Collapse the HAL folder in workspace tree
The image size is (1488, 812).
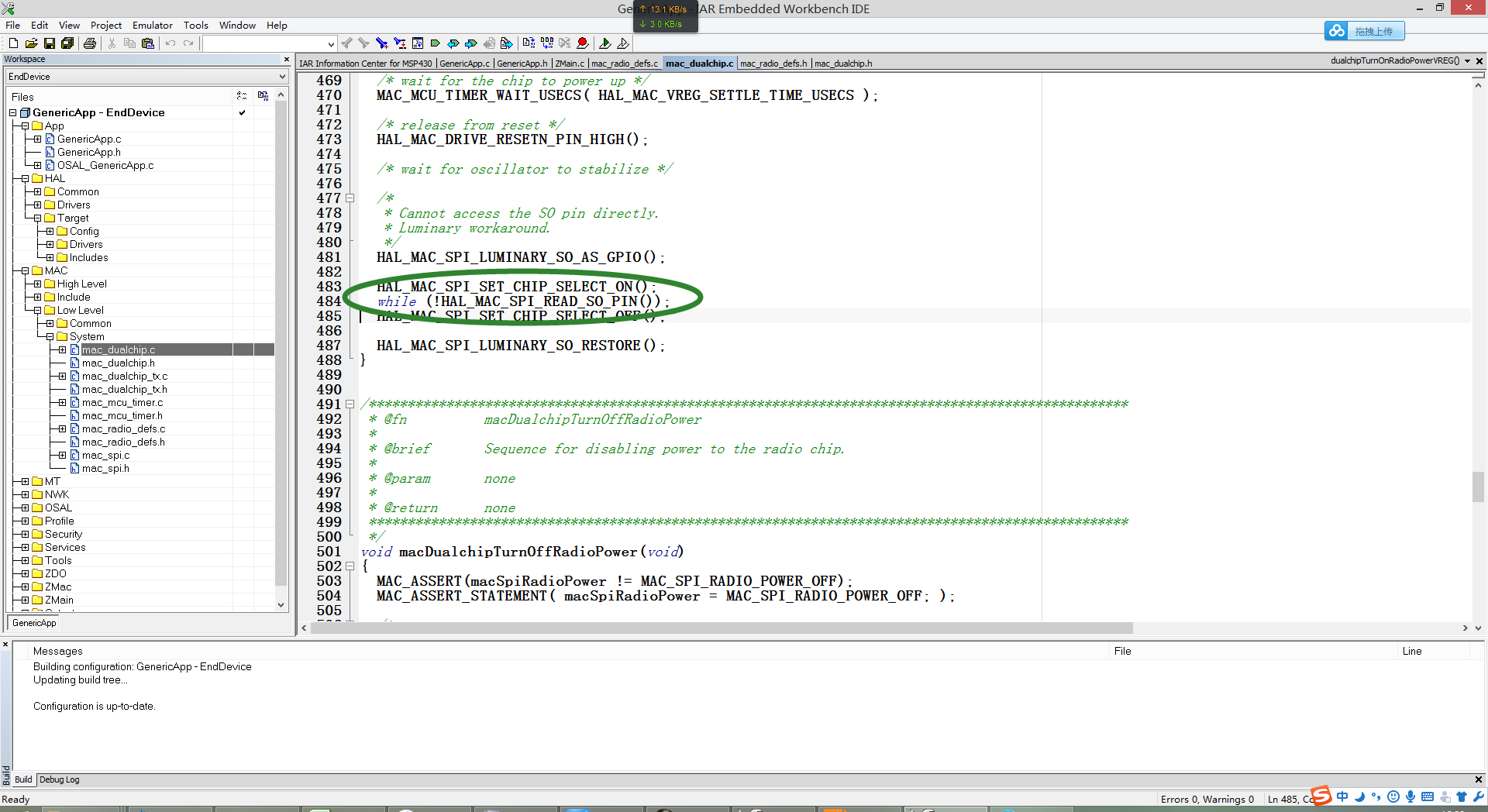click(x=25, y=178)
